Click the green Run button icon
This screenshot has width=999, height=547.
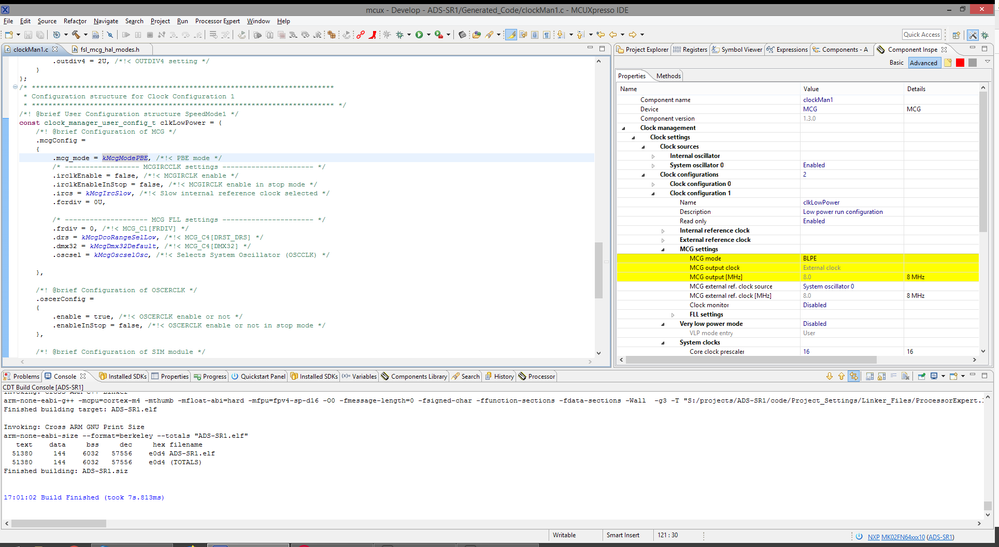[420, 35]
